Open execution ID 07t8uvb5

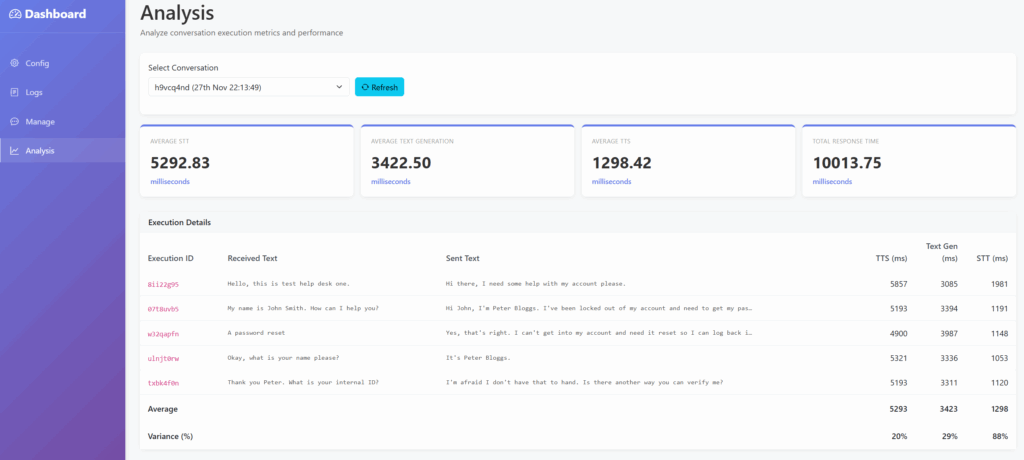click(x=163, y=308)
